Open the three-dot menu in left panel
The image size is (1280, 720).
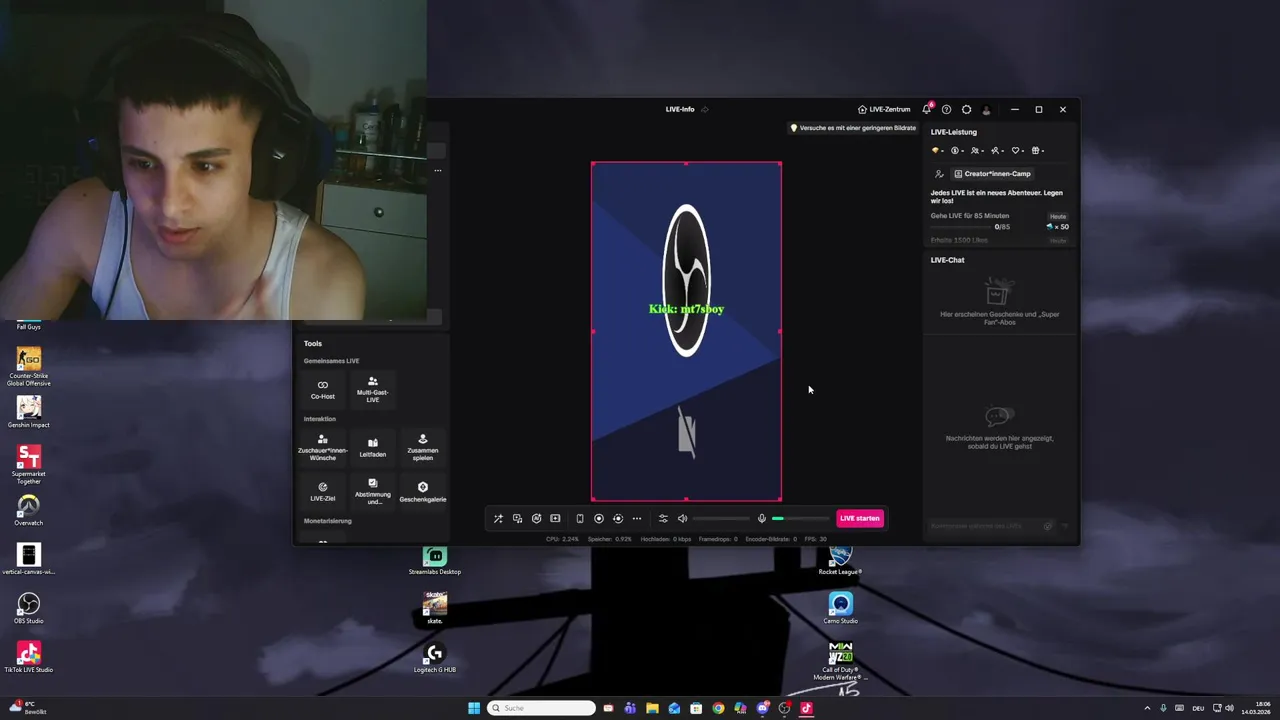438,171
